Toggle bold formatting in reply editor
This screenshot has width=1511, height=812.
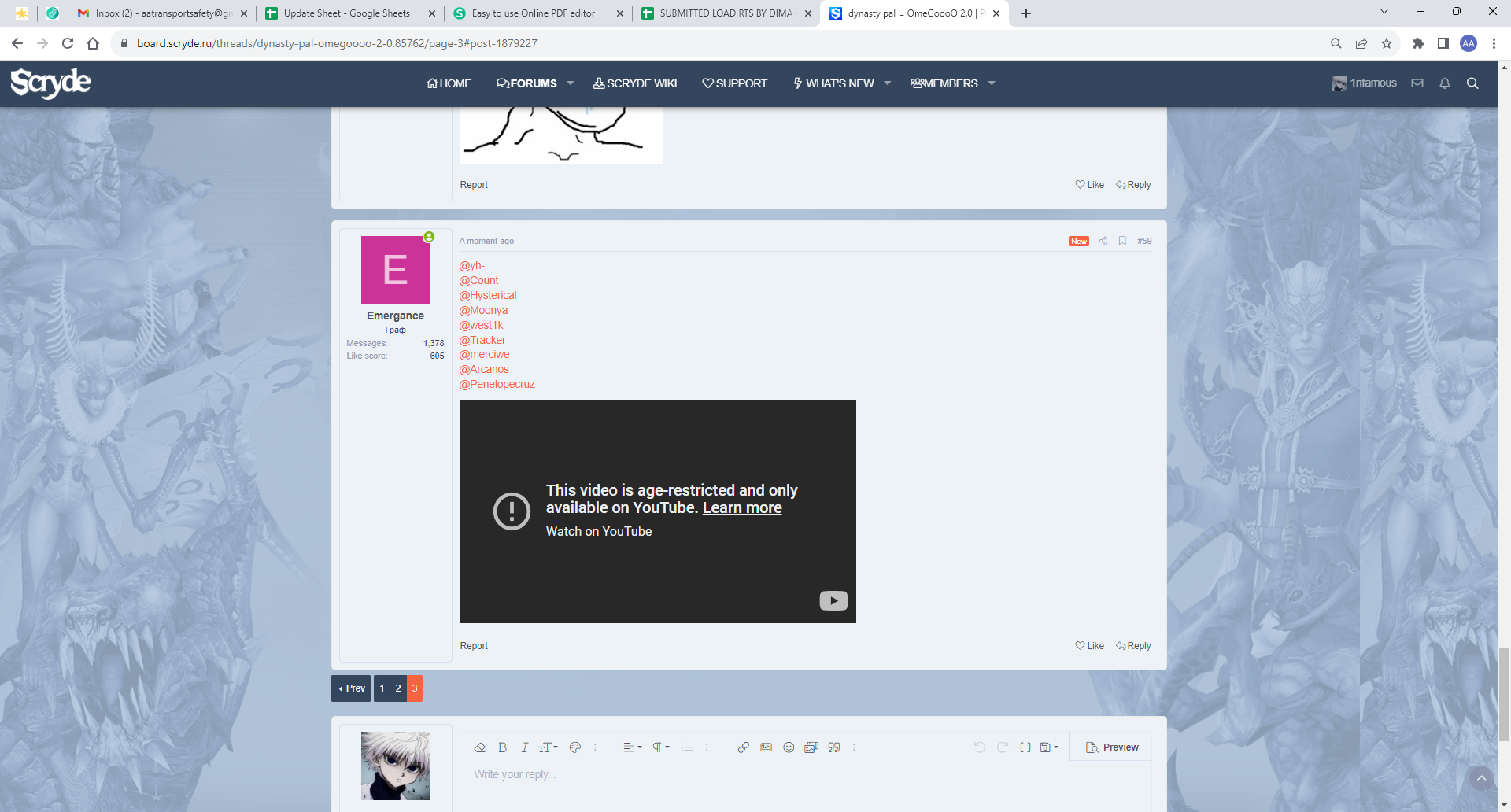pos(502,747)
